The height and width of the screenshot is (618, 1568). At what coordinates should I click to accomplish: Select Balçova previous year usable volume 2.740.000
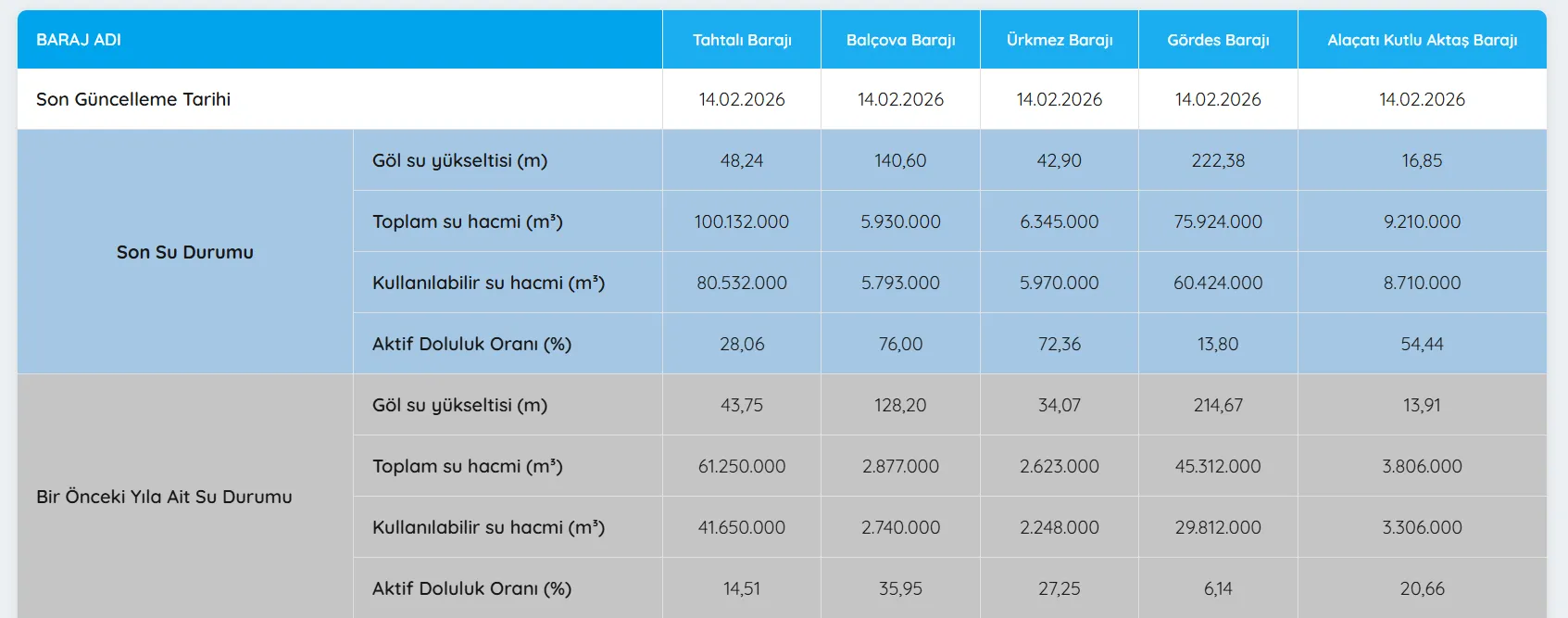coord(900,527)
